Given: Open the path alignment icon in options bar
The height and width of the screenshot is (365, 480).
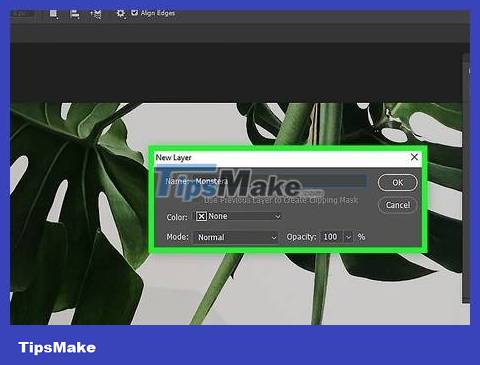Looking at the screenshot, I should 75,14.
